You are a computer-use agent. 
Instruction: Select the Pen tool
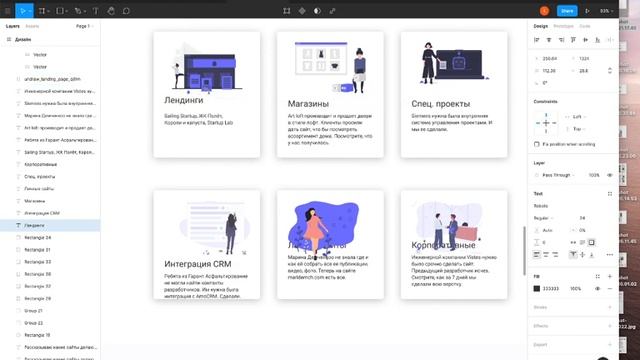pos(78,11)
